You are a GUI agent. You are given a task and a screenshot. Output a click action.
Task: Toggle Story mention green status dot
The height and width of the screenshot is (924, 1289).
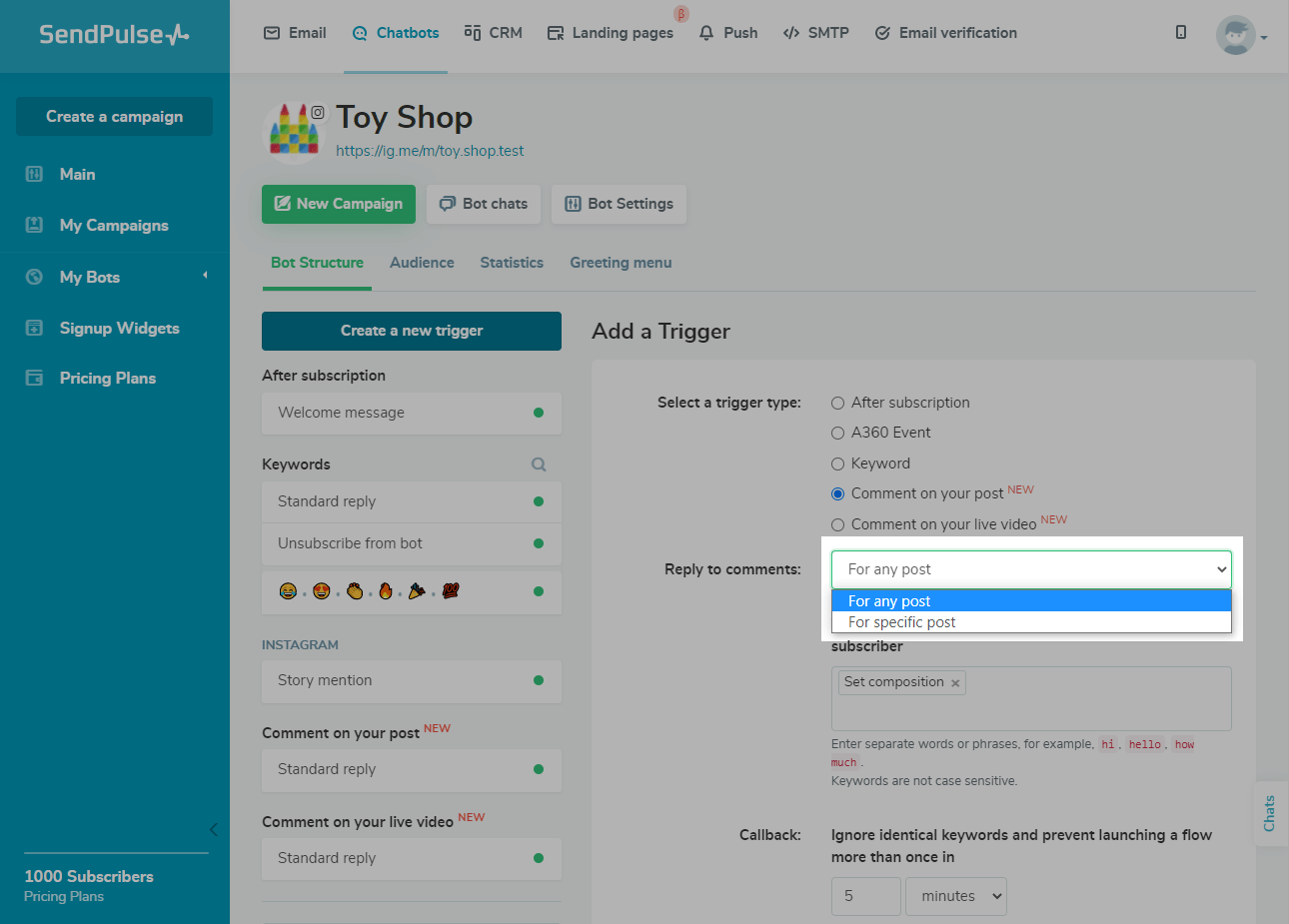(539, 680)
